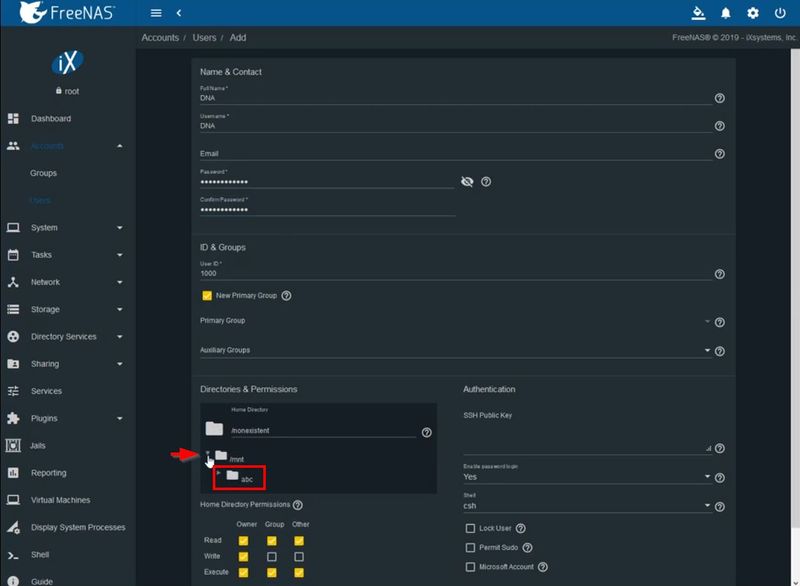Enable the Permit Sudo checkbox
Image resolution: width=800 pixels, height=586 pixels.
click(x=469, y=547)
